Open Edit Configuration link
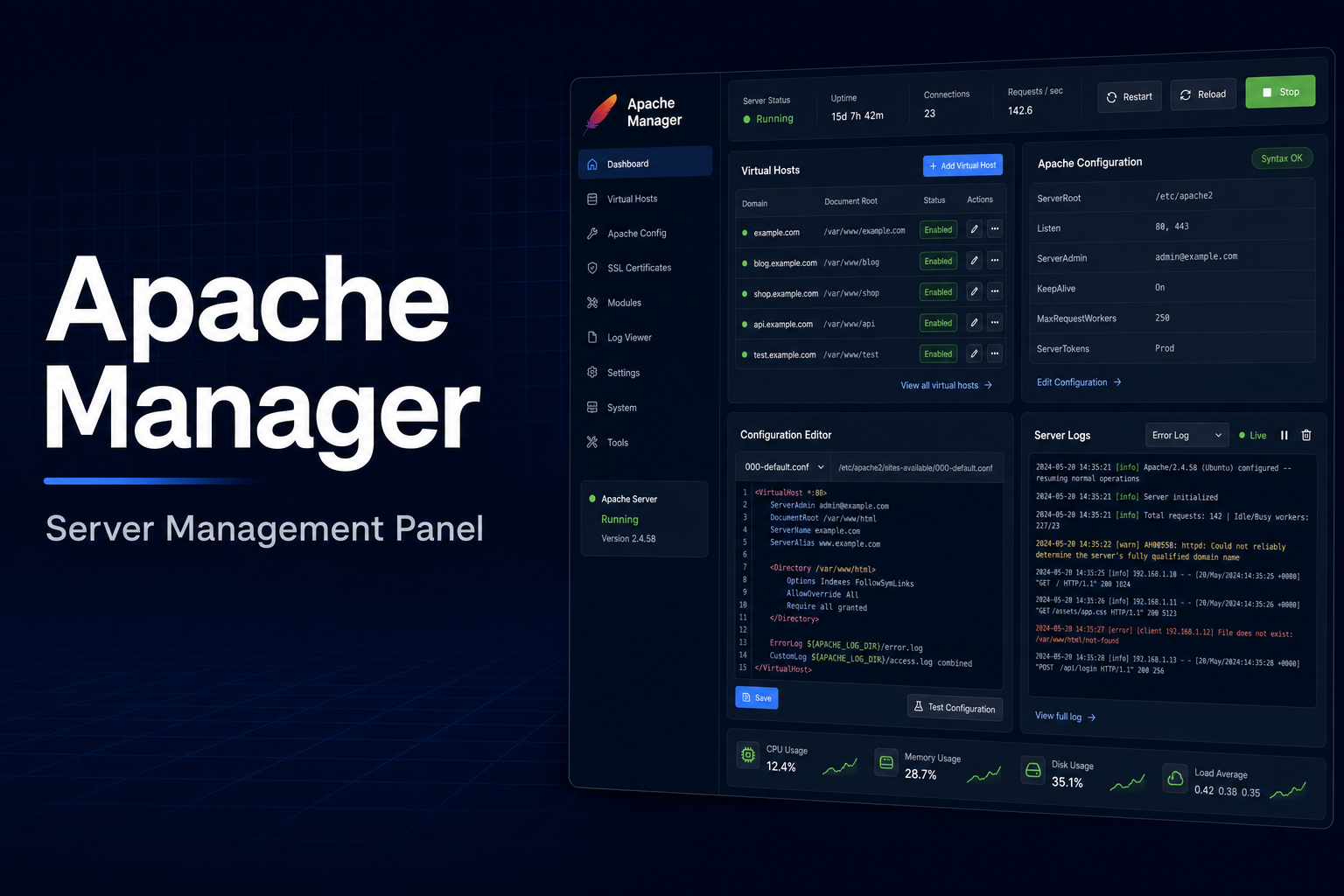The width and height of the screenshot is (1344, 896). click(x=1079, y=382)
